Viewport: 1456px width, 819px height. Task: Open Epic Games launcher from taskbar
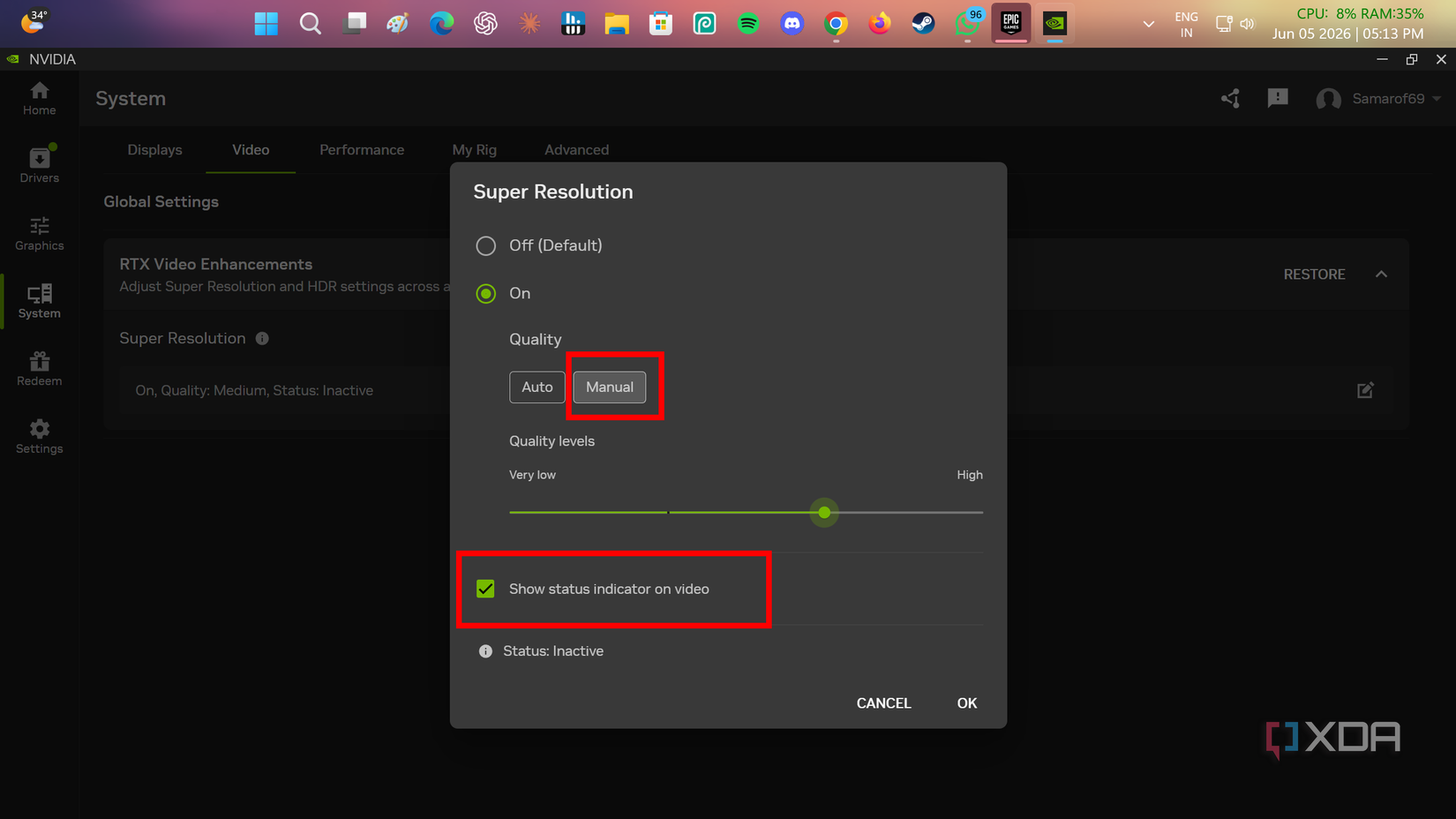(1011, 23)
